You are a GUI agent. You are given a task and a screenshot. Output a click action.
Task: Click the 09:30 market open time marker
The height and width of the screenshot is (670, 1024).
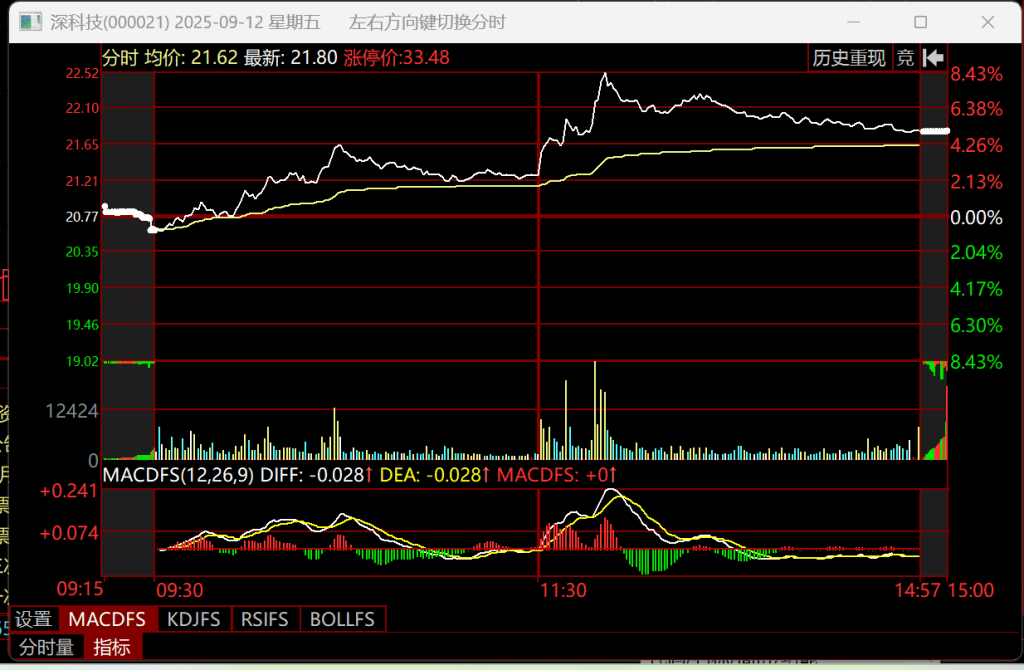180,591
